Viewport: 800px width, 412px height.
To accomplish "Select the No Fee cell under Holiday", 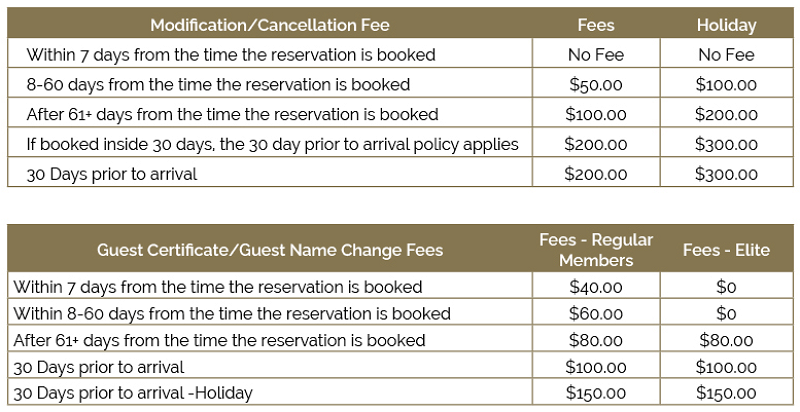I will pyautogui.click(x=727, y=55).
